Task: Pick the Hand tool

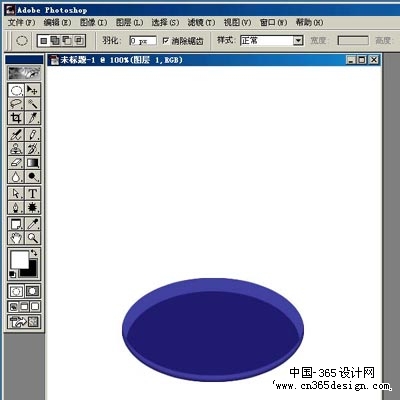Action: click(16, 238)
